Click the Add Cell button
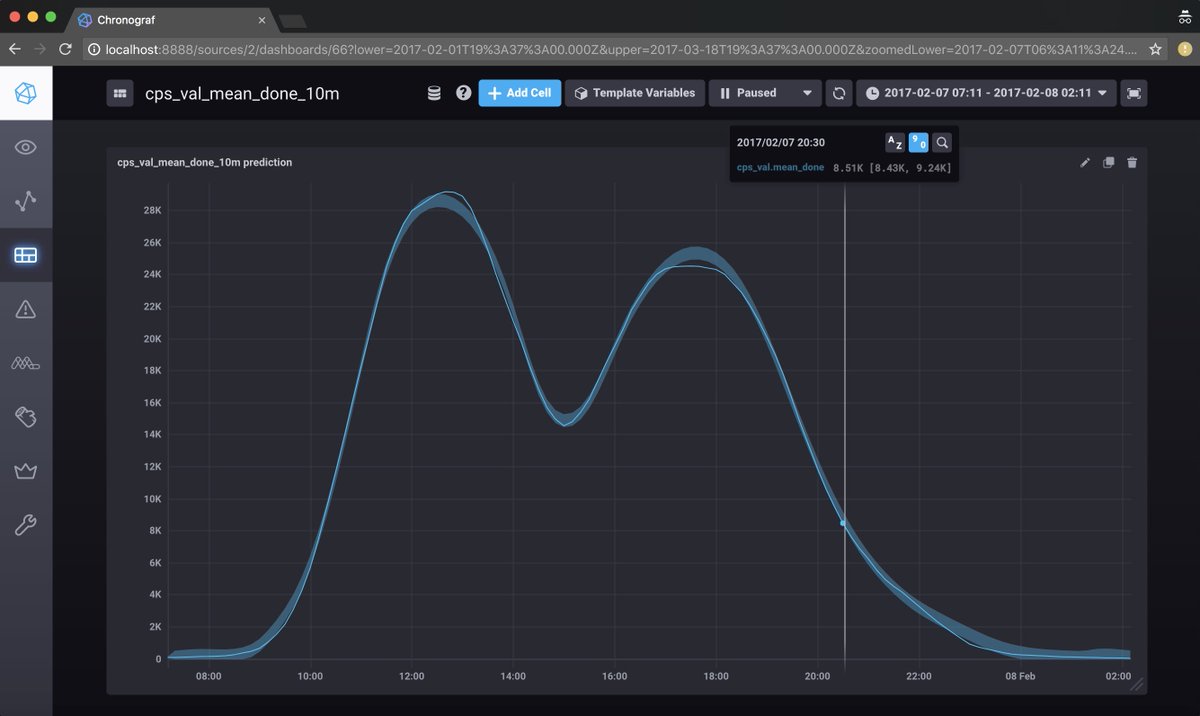The height and width of the screenshot is (716, 1200). tap(520, 93)
